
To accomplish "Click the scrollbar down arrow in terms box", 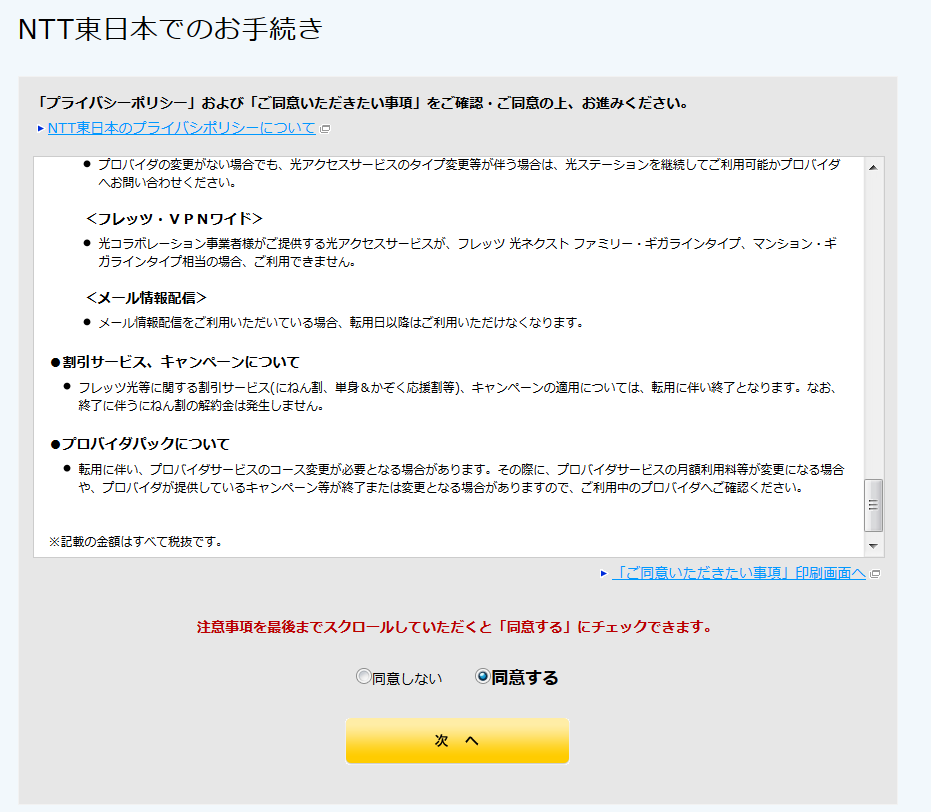I will point(873,545).
